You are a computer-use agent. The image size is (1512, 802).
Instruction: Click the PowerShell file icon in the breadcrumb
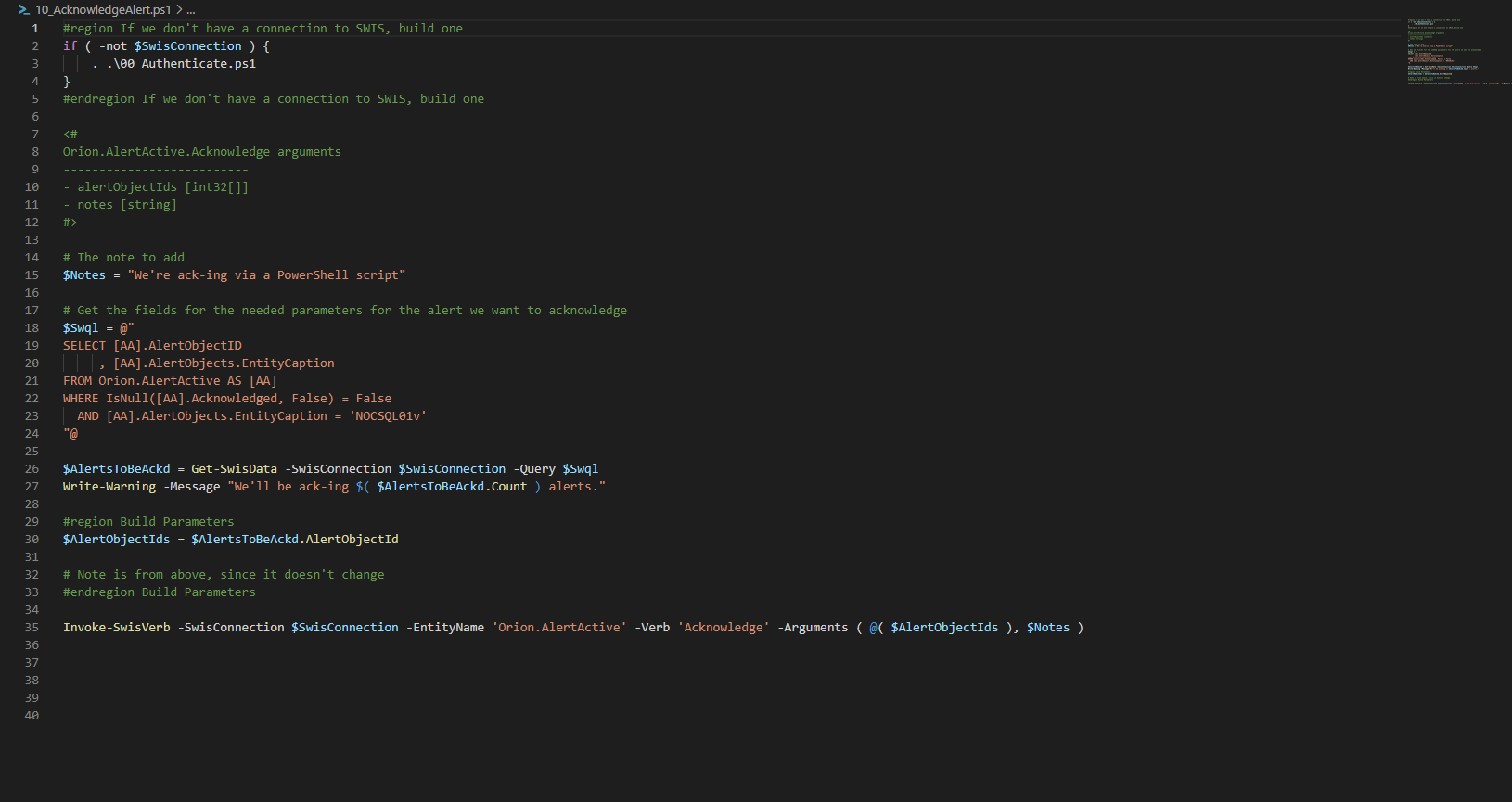24,9
